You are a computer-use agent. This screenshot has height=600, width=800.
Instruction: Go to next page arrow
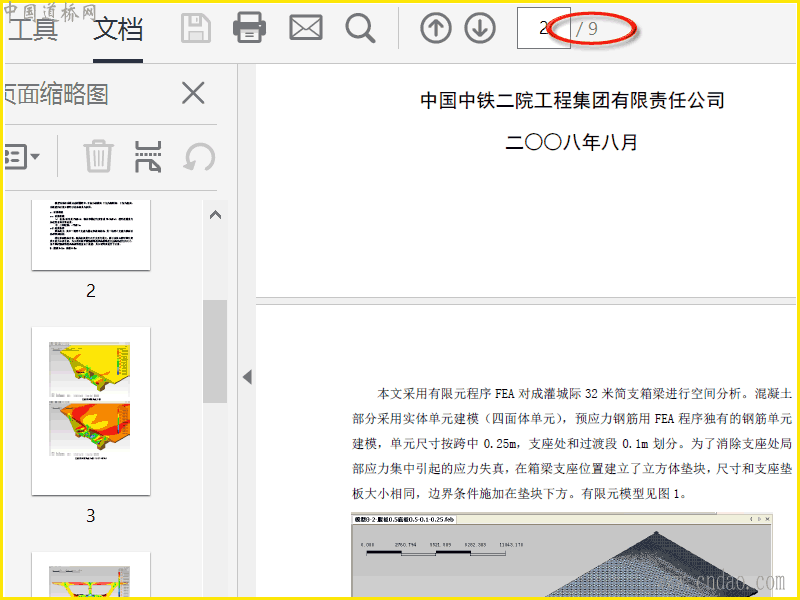click(x=480, y=28)
